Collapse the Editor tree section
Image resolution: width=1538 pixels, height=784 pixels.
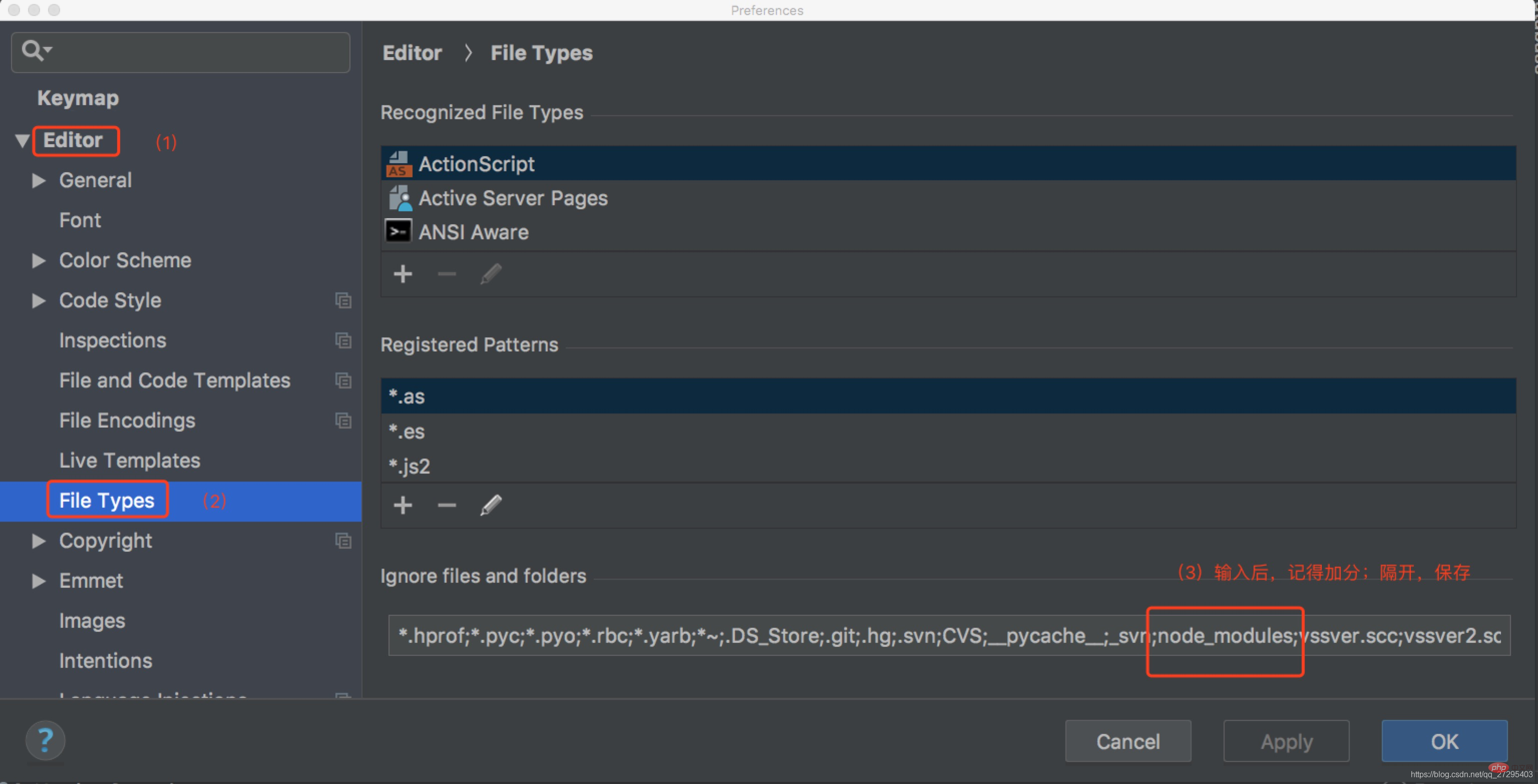(23, 141)
